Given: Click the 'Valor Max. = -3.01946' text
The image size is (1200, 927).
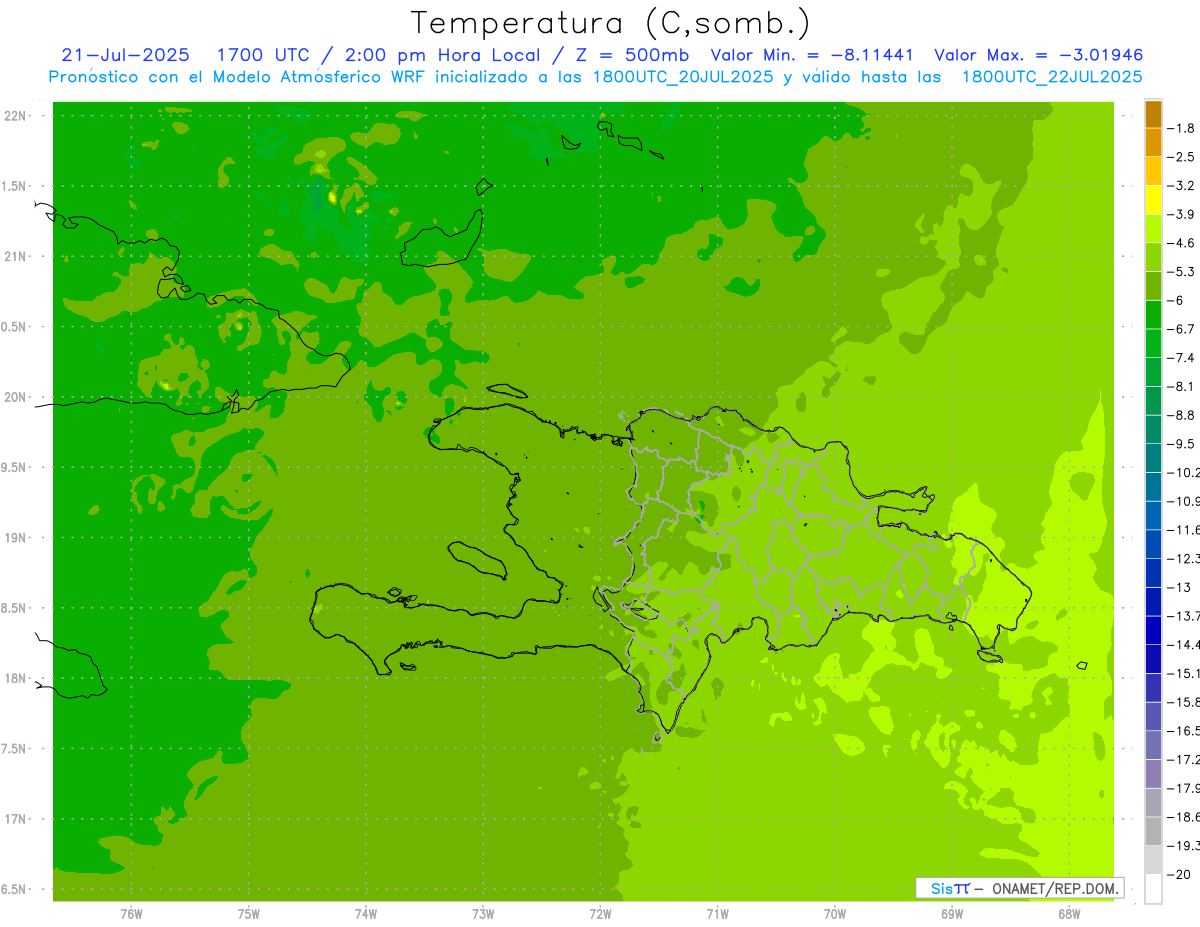Looking at the screenshot, I should [1038, 55].
